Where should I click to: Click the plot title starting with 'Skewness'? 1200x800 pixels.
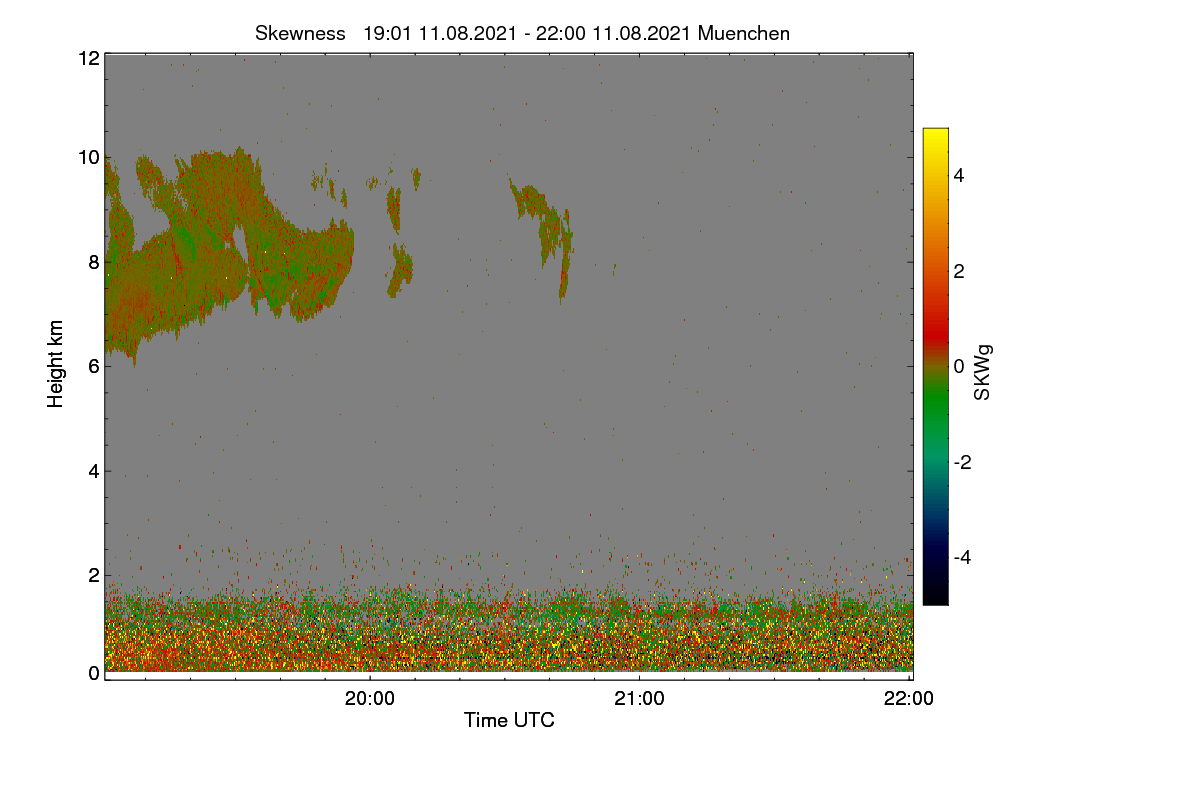[522, 33]
